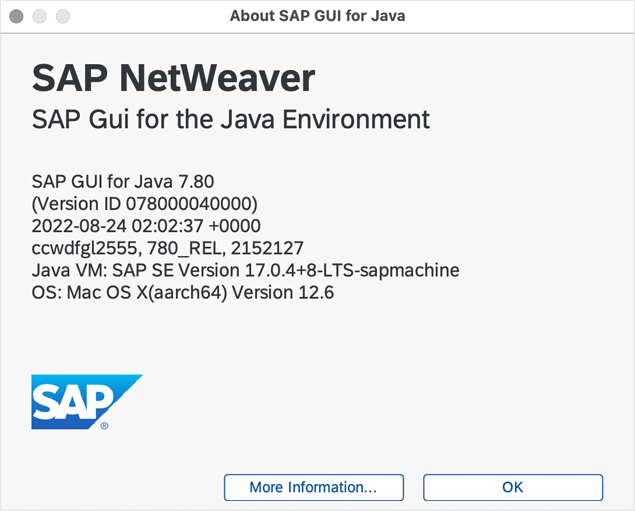This screenshot has height=511, width=635.
Task: Click the 'ccwdfgl2555, 780_REL, 2152127' line
Action: [x=167, y=248]
